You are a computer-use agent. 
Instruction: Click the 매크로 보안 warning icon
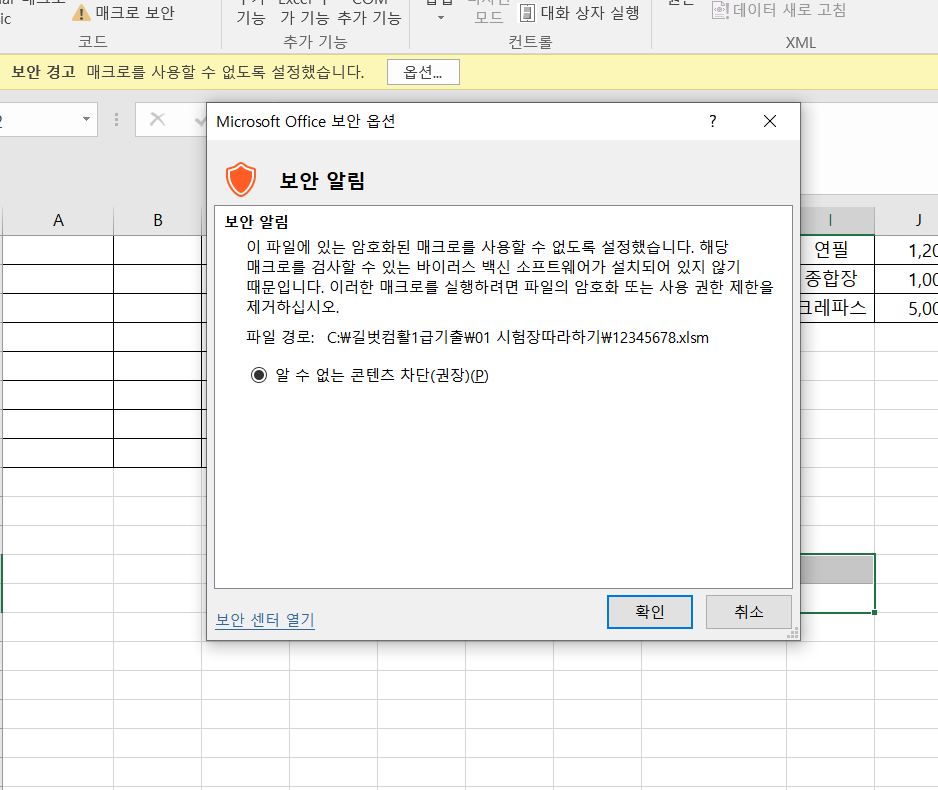pyautogui.click(x=81, y=13)
